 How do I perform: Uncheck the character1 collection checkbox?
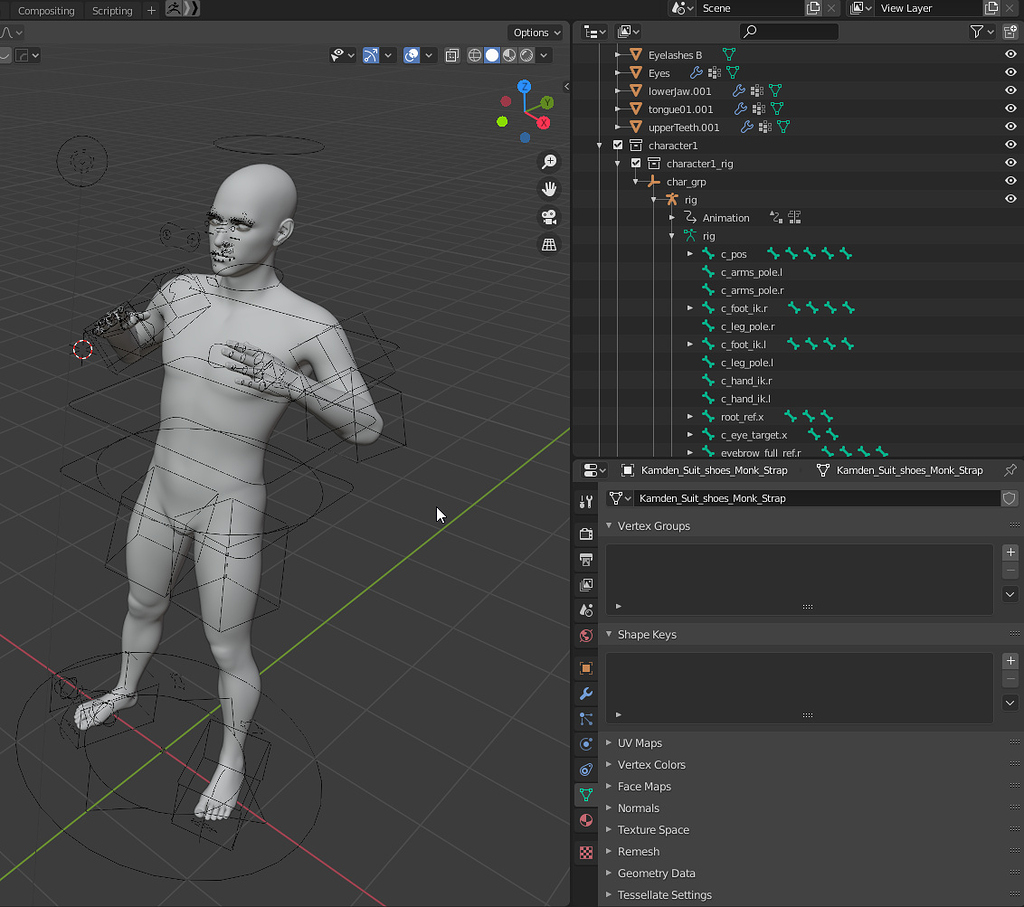point(618,145)
